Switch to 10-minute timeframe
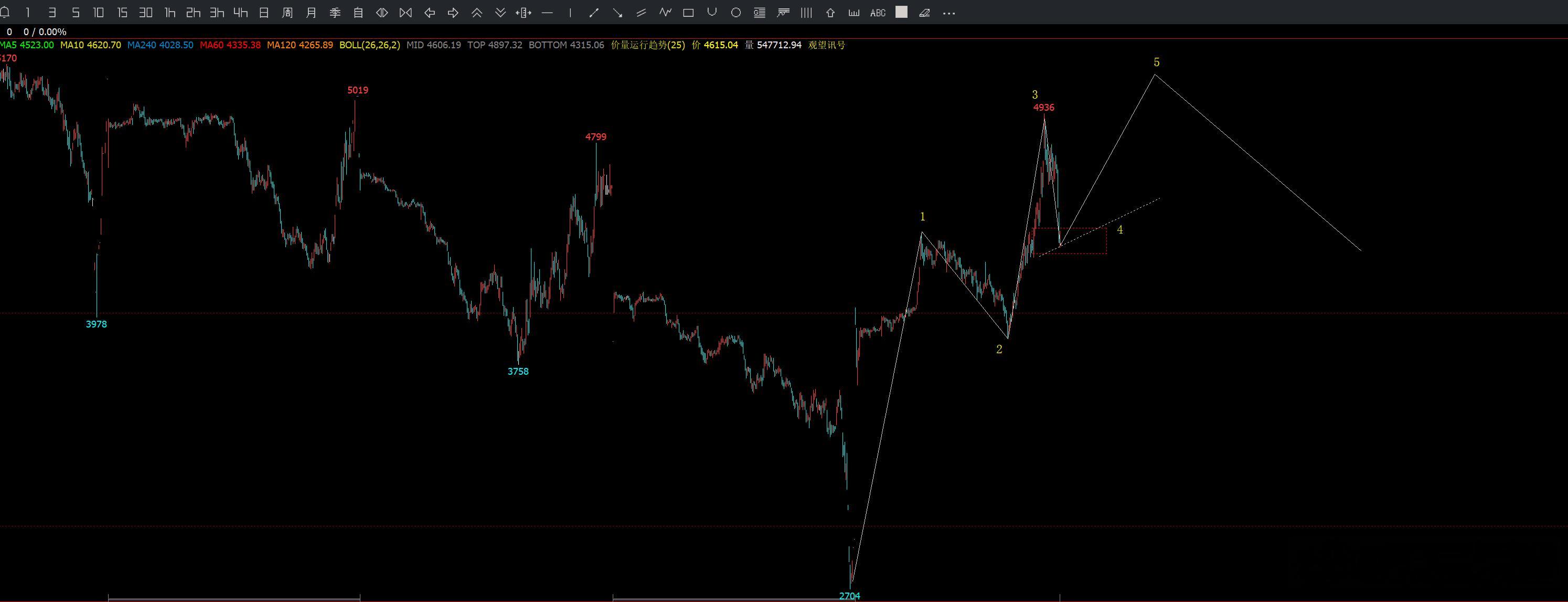 click(99, 13)
